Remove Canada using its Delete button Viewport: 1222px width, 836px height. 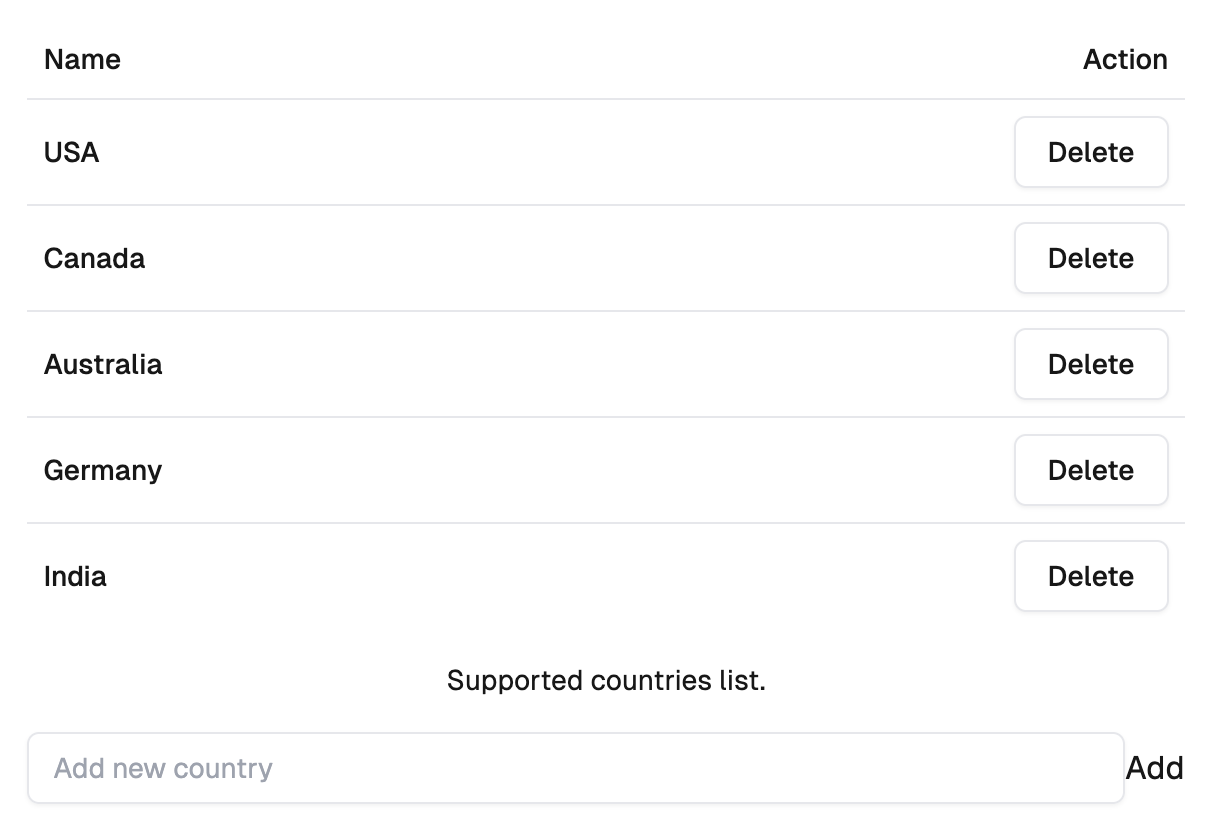click(1090, 258)
